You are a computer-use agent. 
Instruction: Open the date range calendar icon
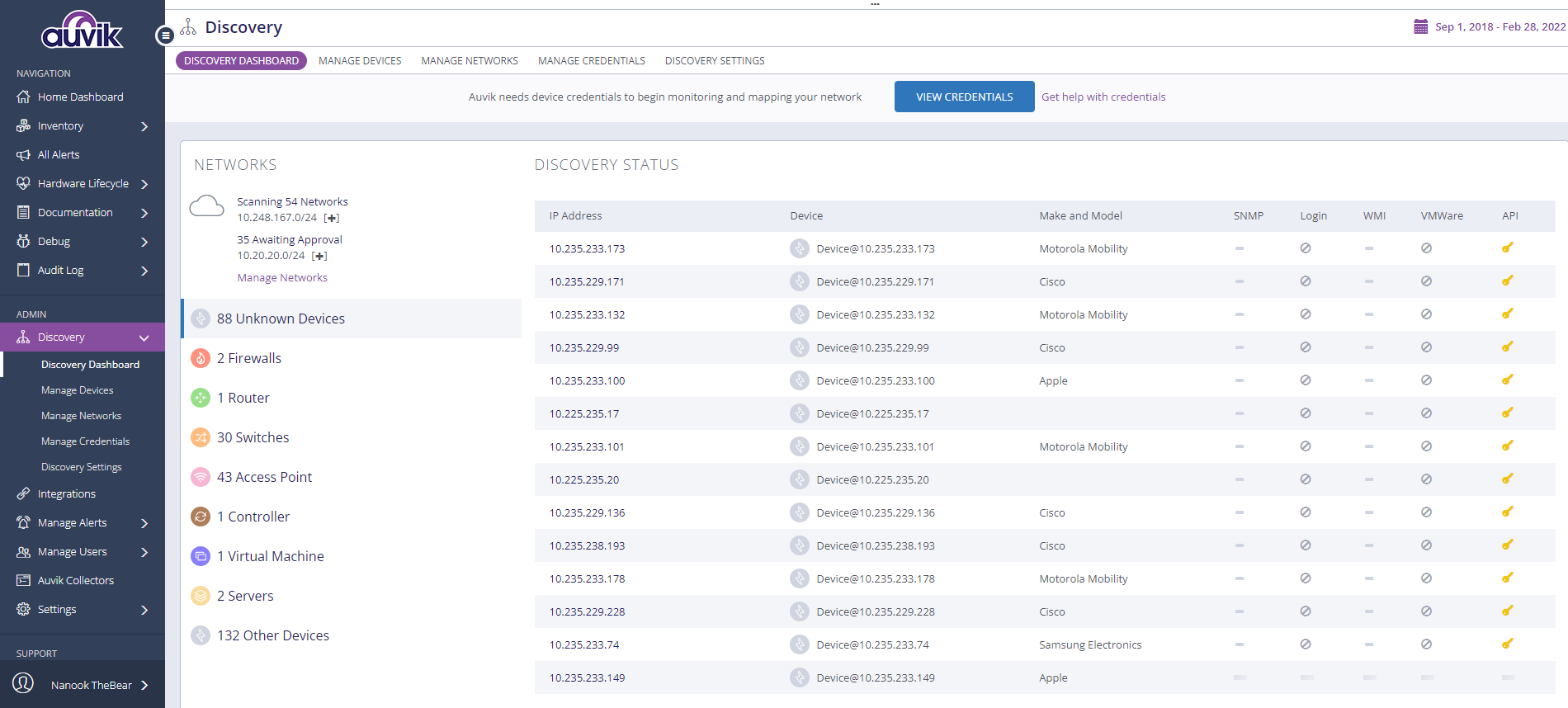[1420, 26]
